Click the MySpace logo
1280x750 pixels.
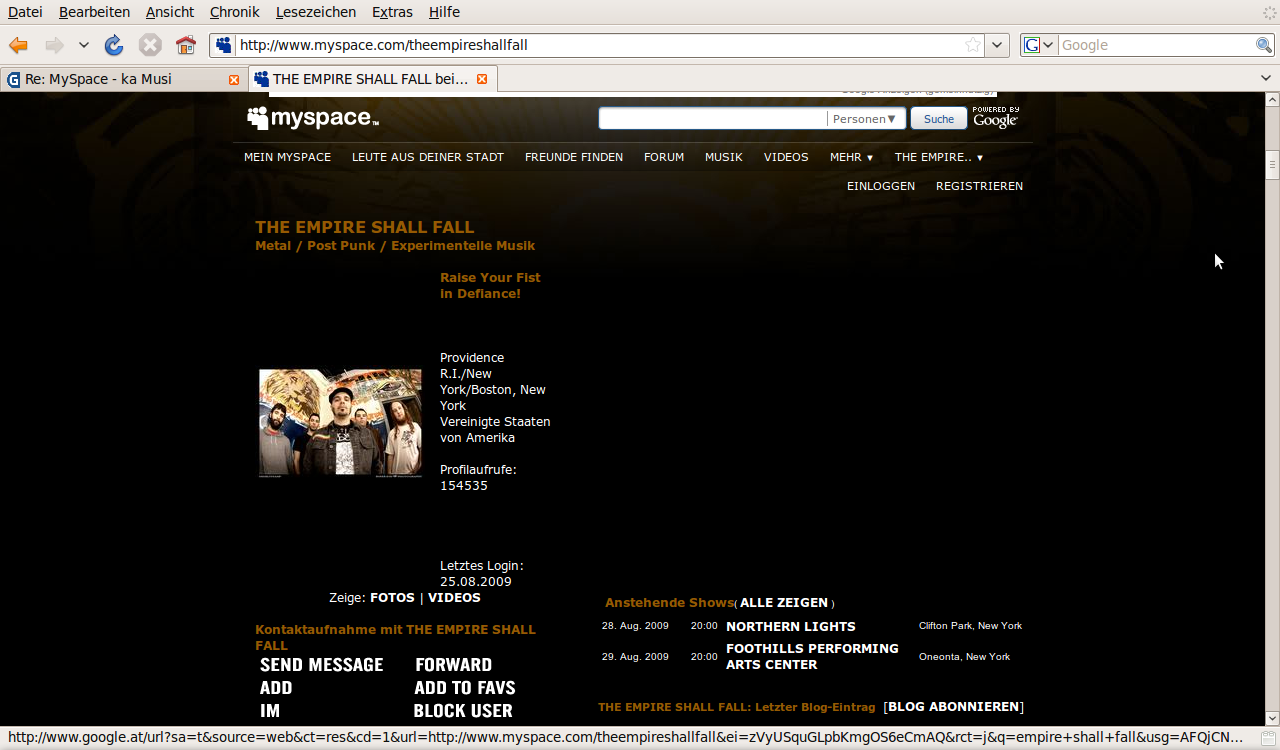click(x=313, y=118)
